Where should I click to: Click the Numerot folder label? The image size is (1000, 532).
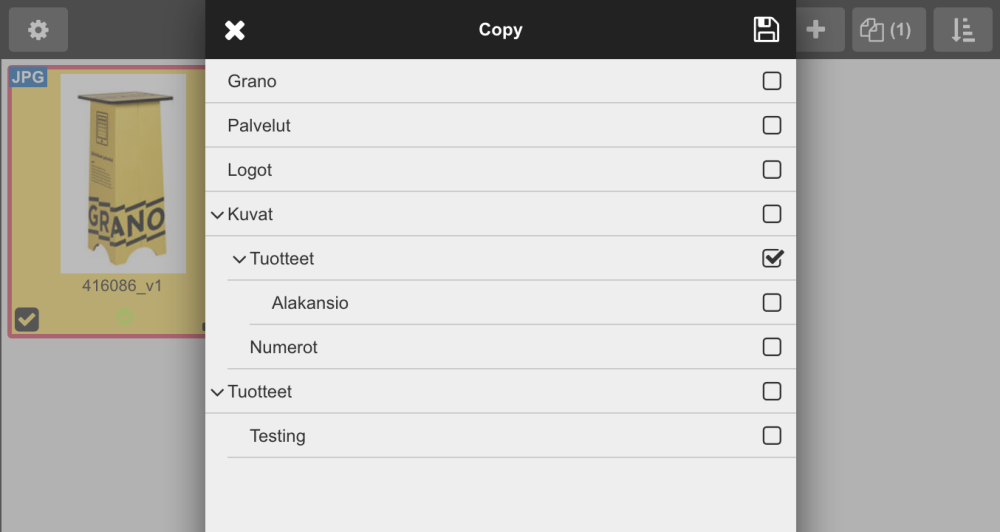tap(284, 347)
